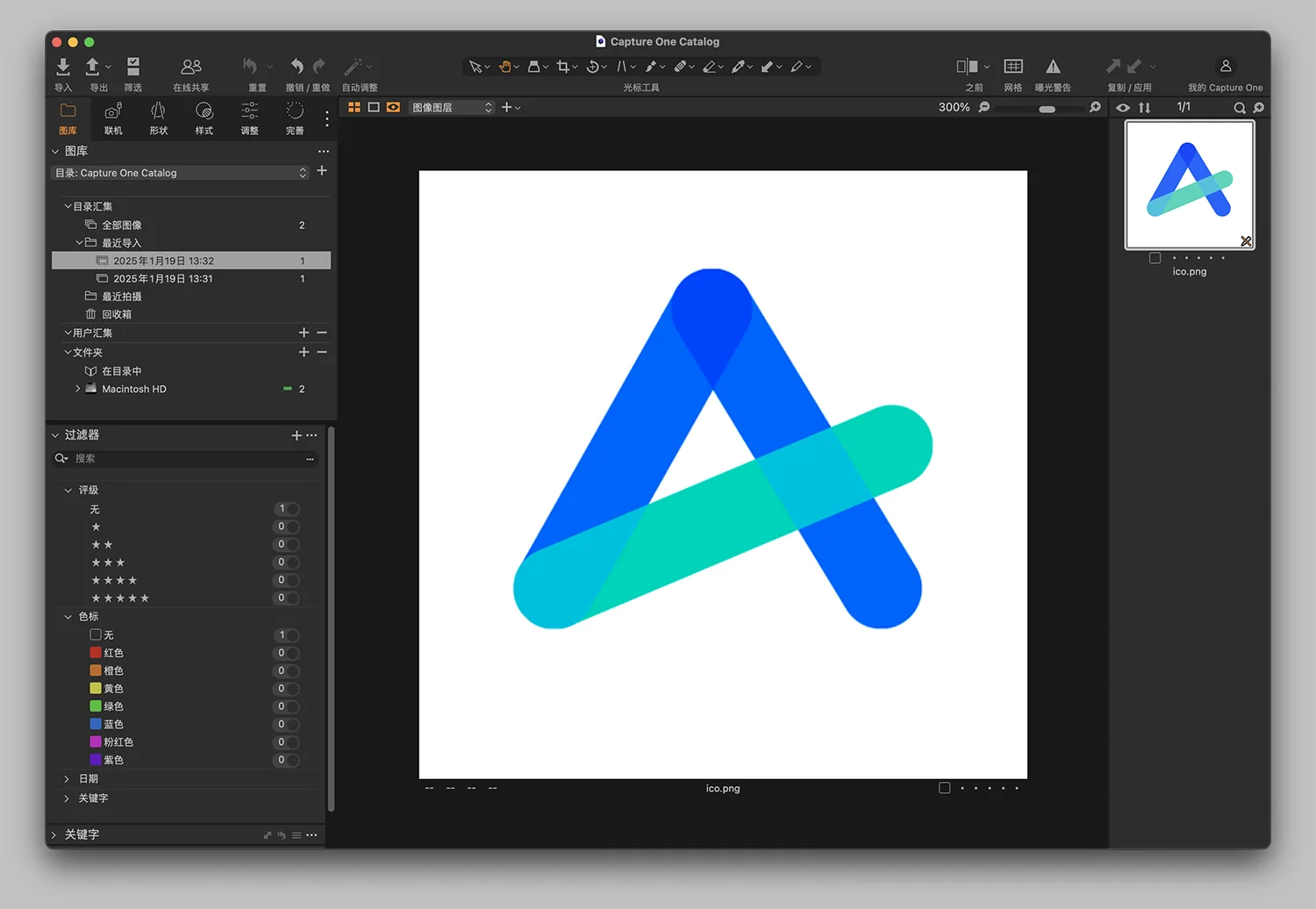Check the color tag box under thumbnail

click(x=1155, y=258)
